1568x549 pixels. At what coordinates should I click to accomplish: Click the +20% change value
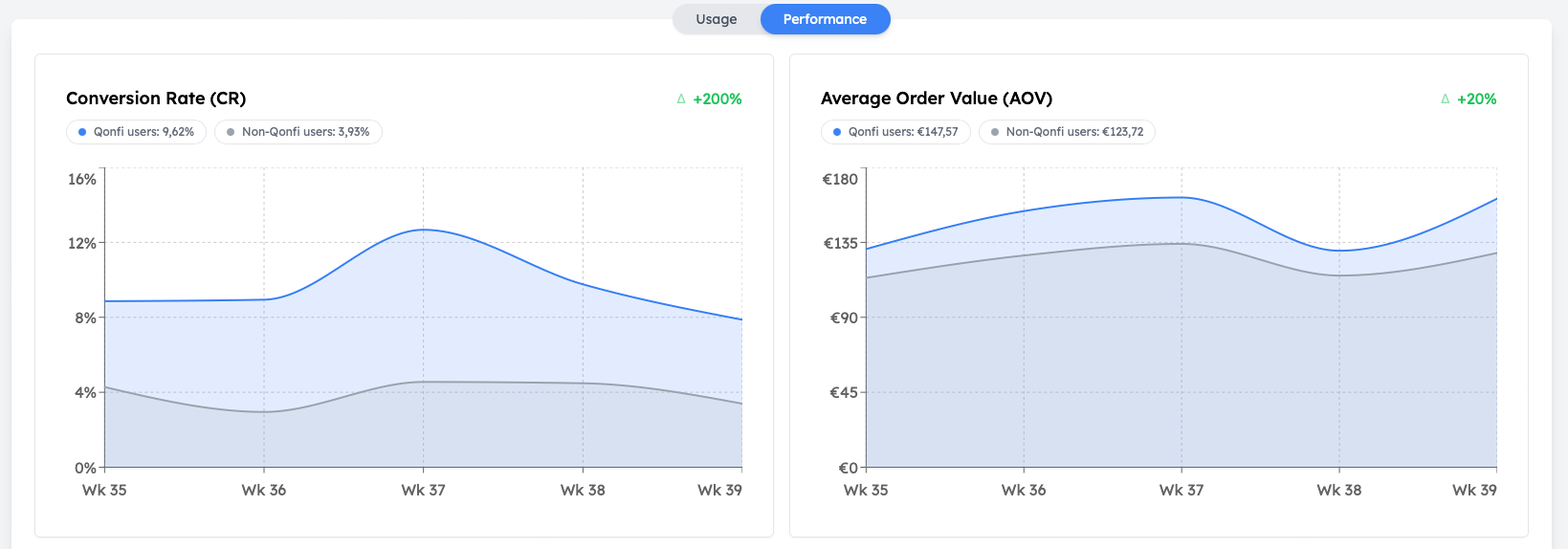[1476, 99]
